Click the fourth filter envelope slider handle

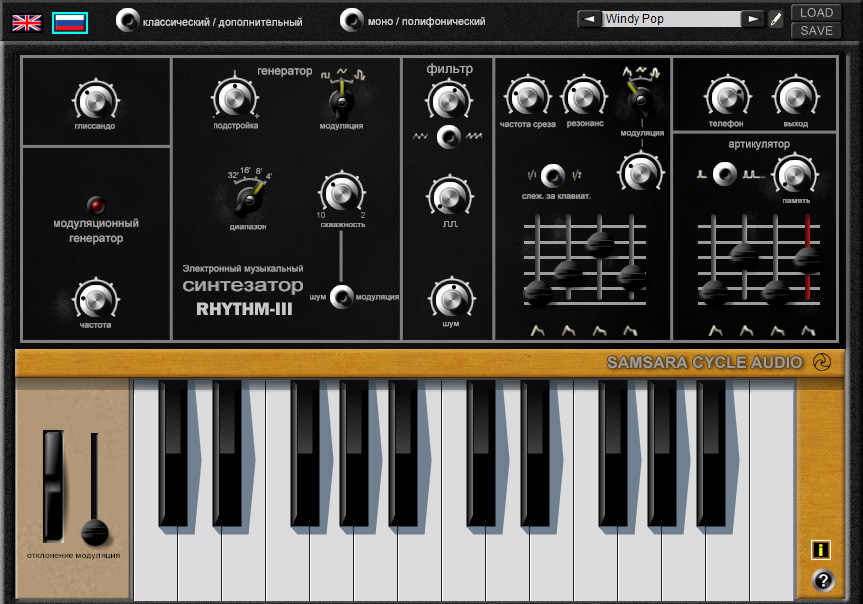point(631,277)
